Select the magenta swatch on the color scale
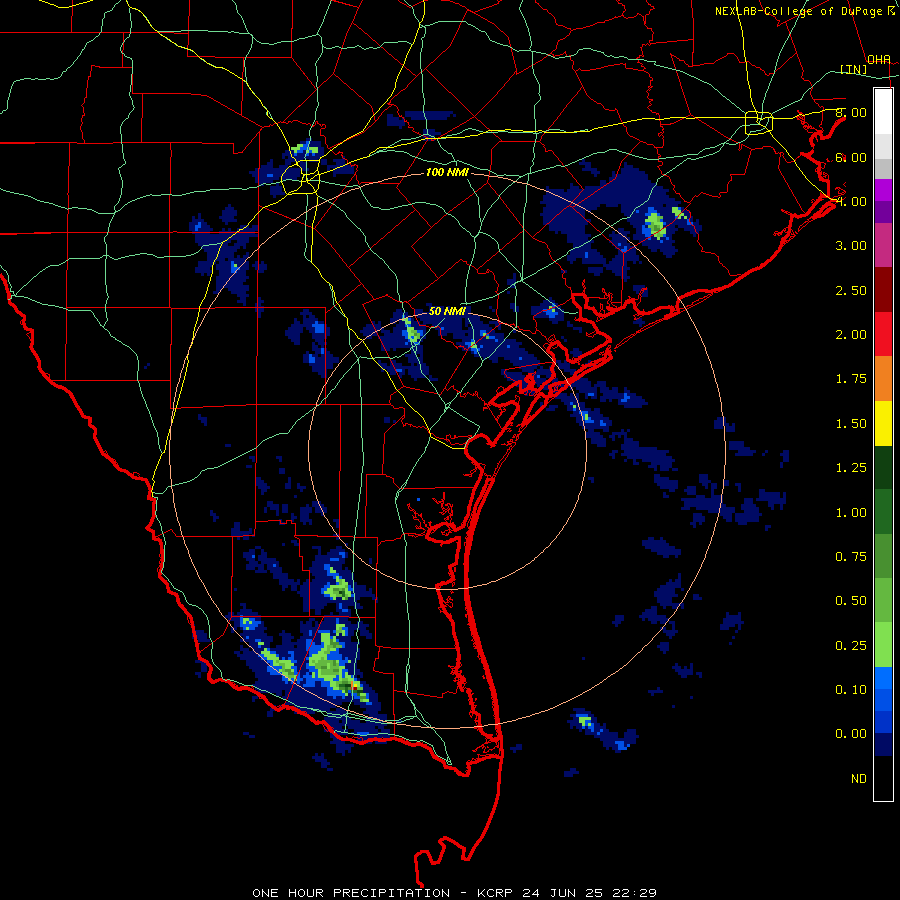 (x=883, y=190)
